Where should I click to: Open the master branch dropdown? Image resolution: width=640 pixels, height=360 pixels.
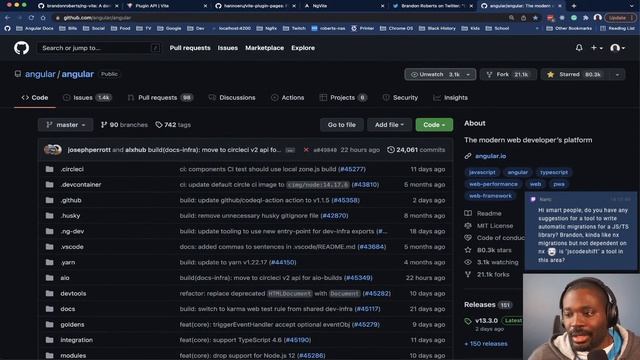point(65,125)
